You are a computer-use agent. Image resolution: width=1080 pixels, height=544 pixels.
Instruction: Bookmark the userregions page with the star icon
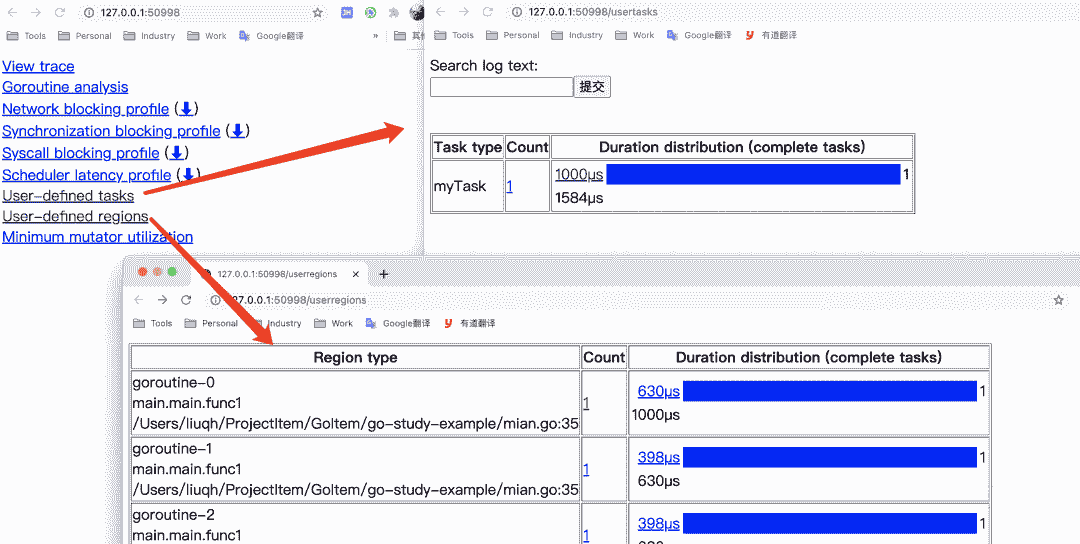1058,300
